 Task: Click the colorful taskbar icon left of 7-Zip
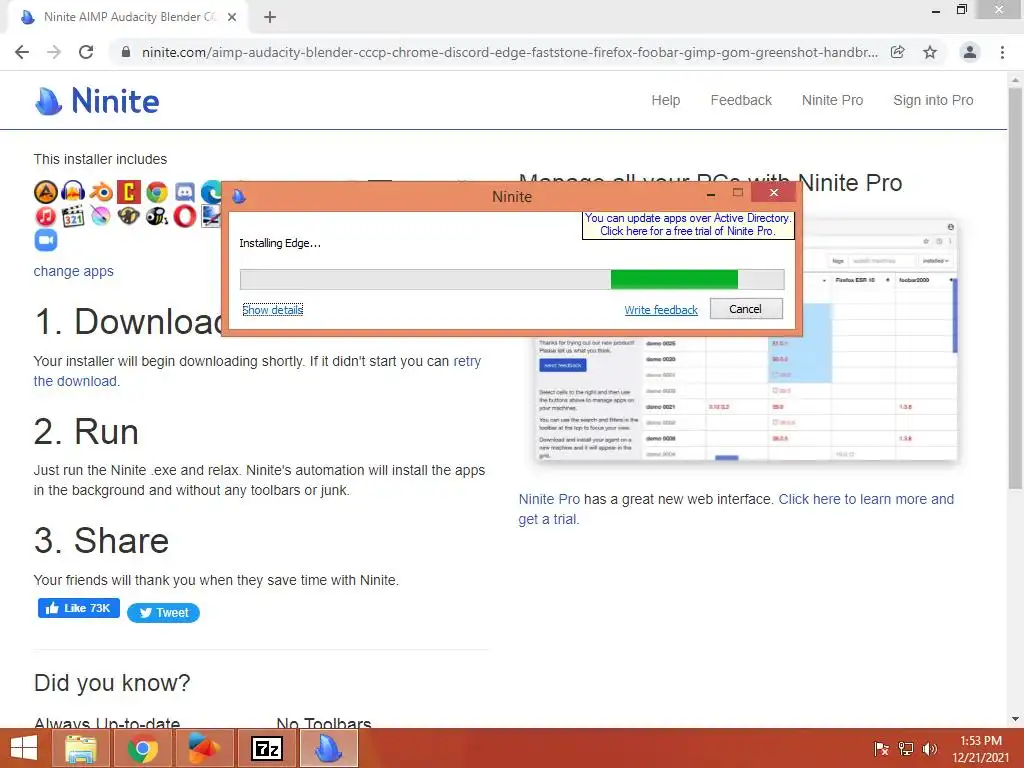(x=204, y=748)
